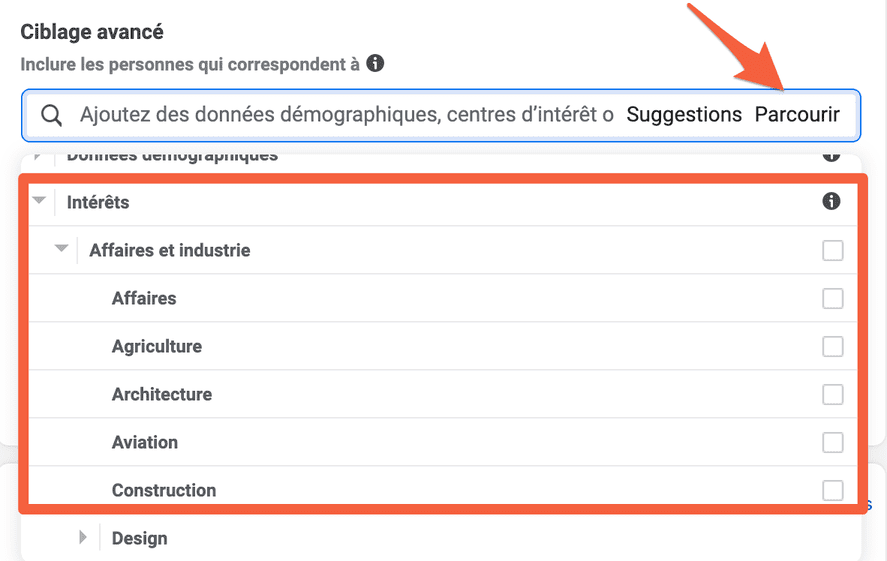Click the Agriculture interest label
The image size is (887, 561).
click(157, 346)
